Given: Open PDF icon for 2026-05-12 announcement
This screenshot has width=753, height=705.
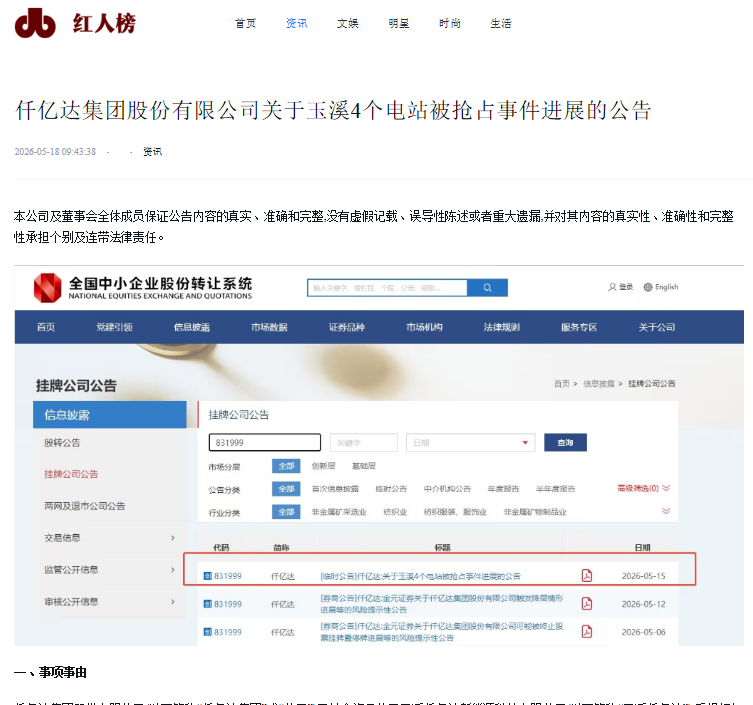Looking at the screenshot, I should [587, 604].
